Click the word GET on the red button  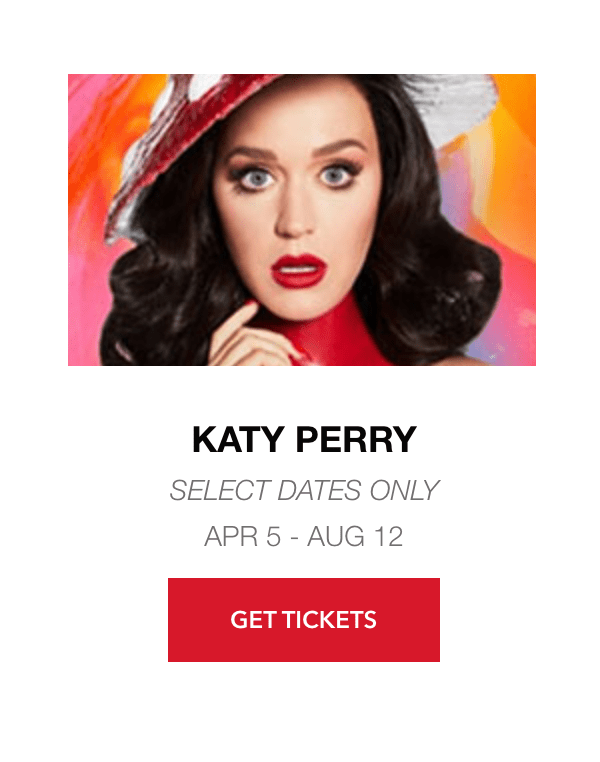[253, 620]
